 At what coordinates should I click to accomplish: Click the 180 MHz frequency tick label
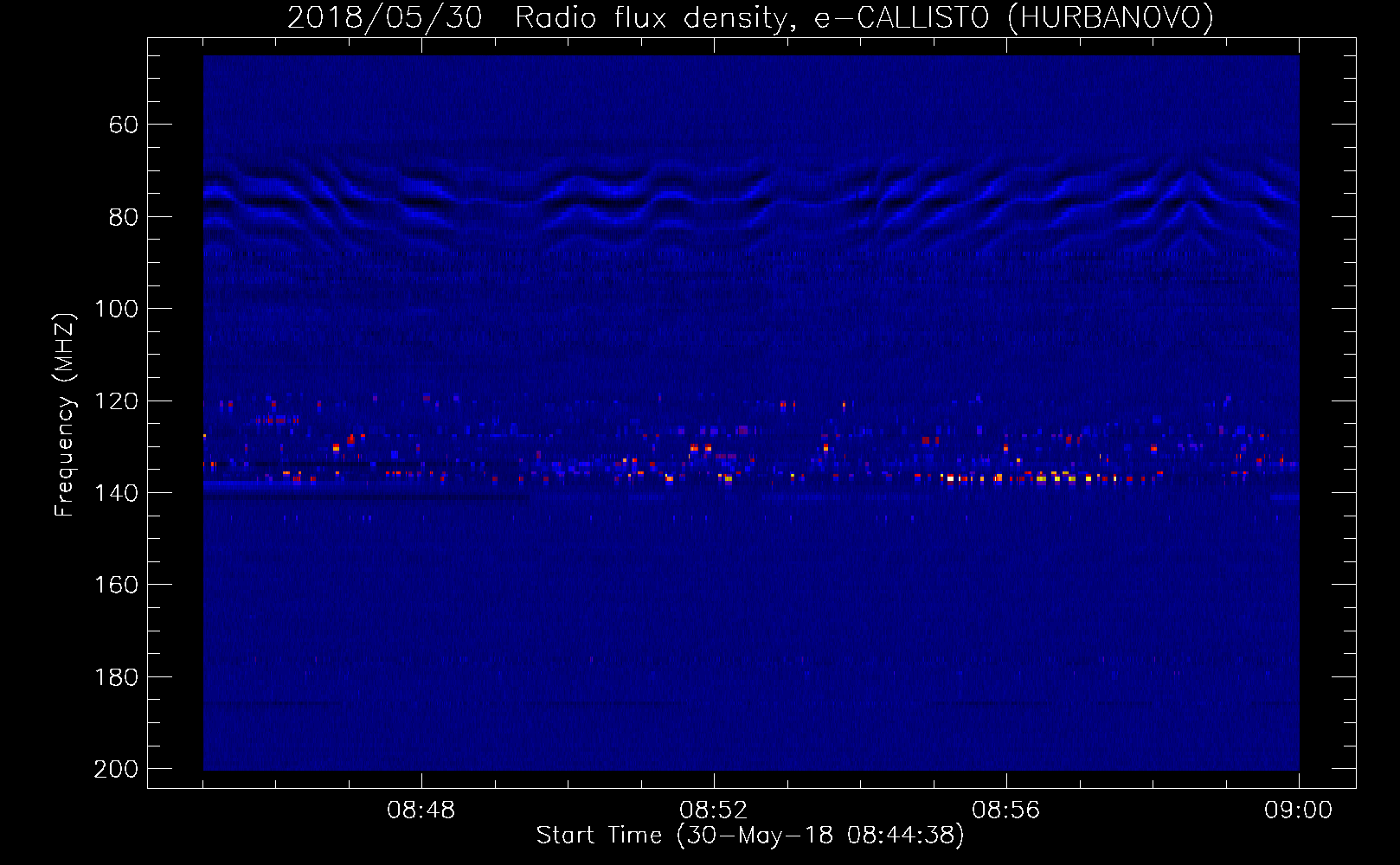click(x=117, y=677)
